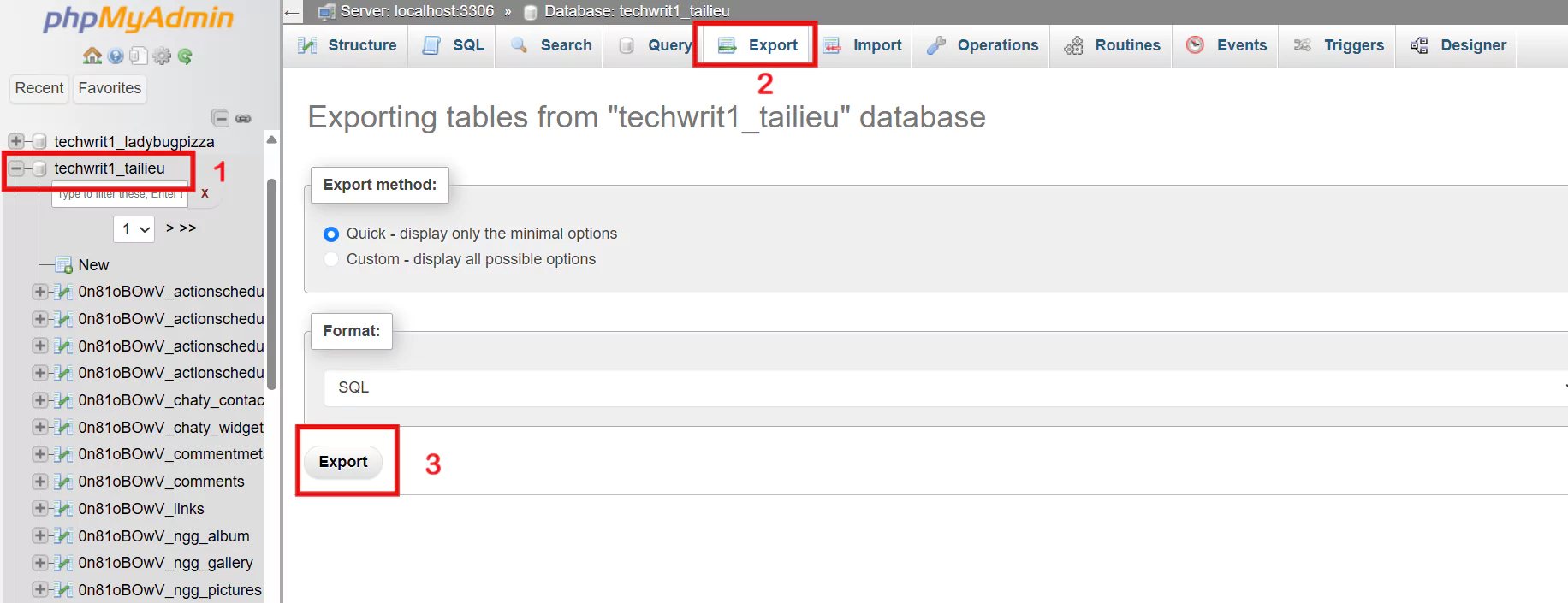Click the table icon beside 0n81oBOwV_links
Image resolution: width=1568 pixels, height=603 pixels.
tap(62, 509)
